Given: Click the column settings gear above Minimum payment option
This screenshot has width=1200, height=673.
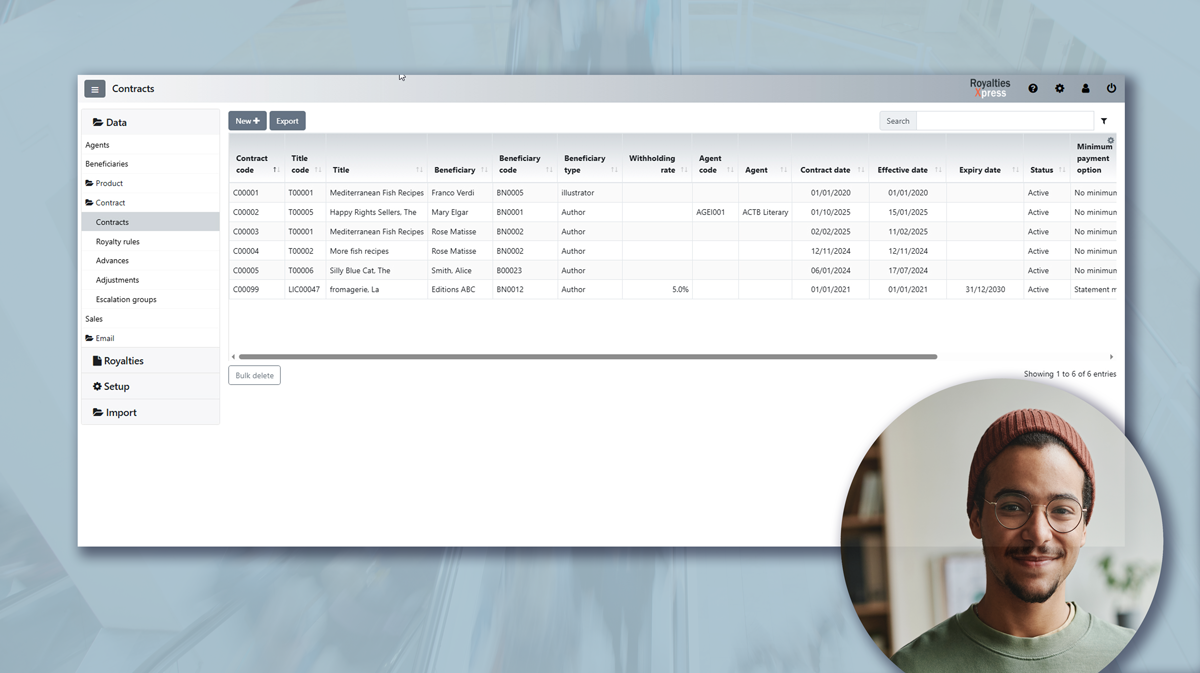Looking at the screenshot, I should click(1110, 141).
